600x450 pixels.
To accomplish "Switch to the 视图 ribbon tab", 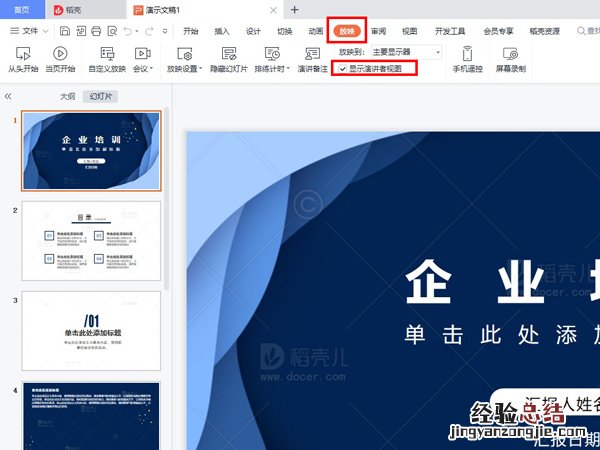I will (x=409, y=31).
